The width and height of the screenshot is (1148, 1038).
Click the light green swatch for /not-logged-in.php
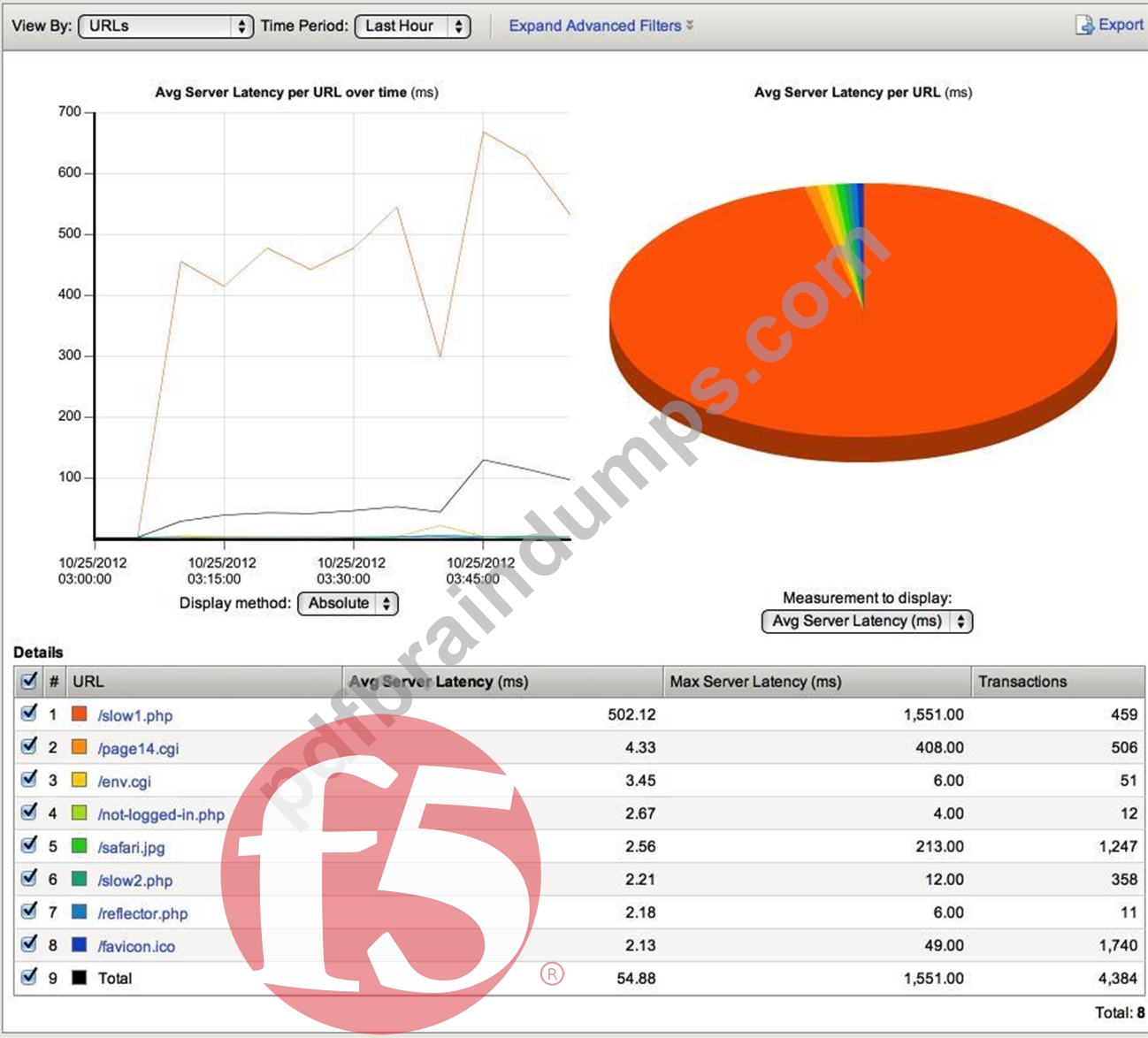coord(79,813)
